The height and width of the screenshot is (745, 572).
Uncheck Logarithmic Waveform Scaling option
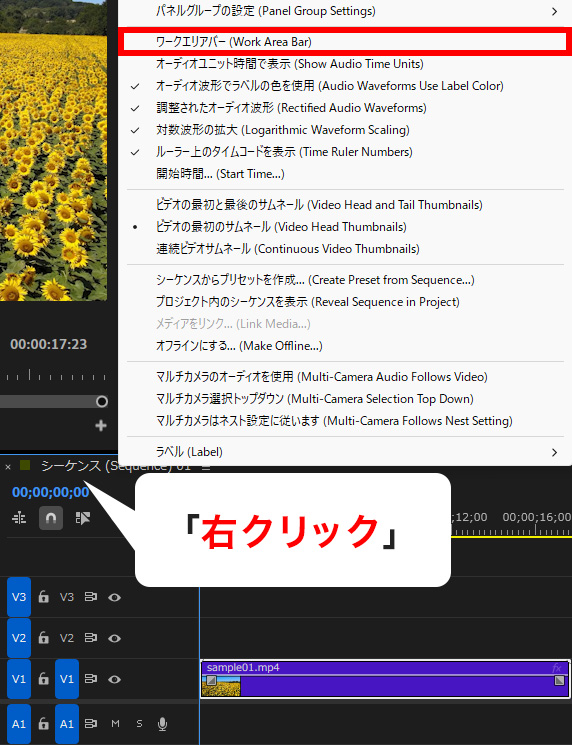pyautogui.click(x=345, y=130)
